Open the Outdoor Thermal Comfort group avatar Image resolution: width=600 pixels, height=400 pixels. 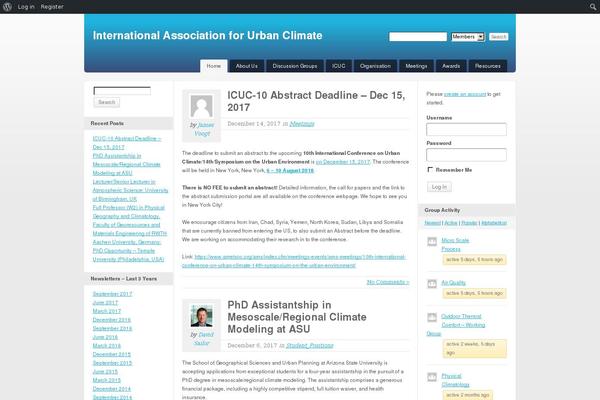coord(432,317)
